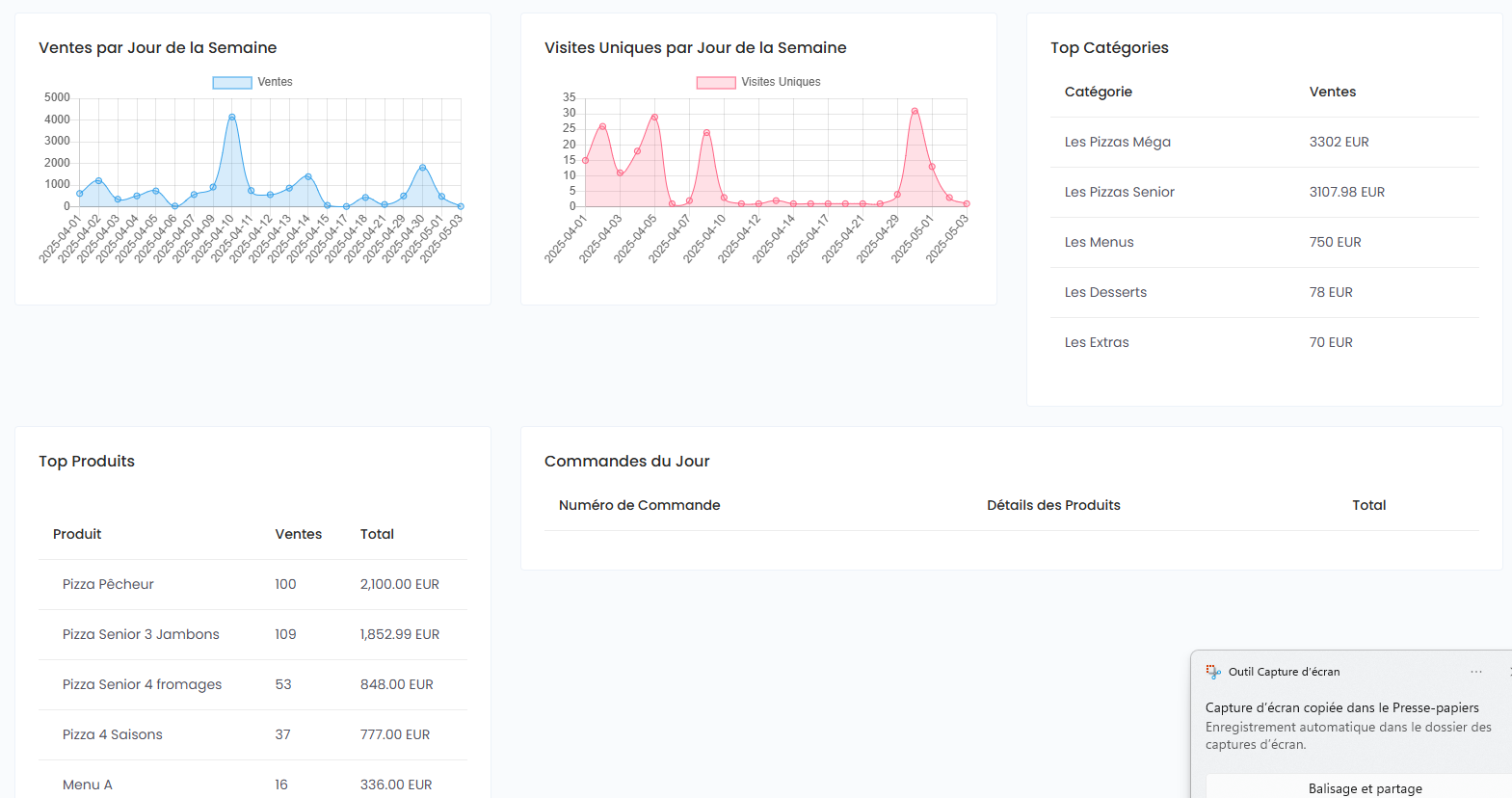Click the 'Détails des Produits' column header
The image size is (1512, 798).
[x=1053, y=505]
